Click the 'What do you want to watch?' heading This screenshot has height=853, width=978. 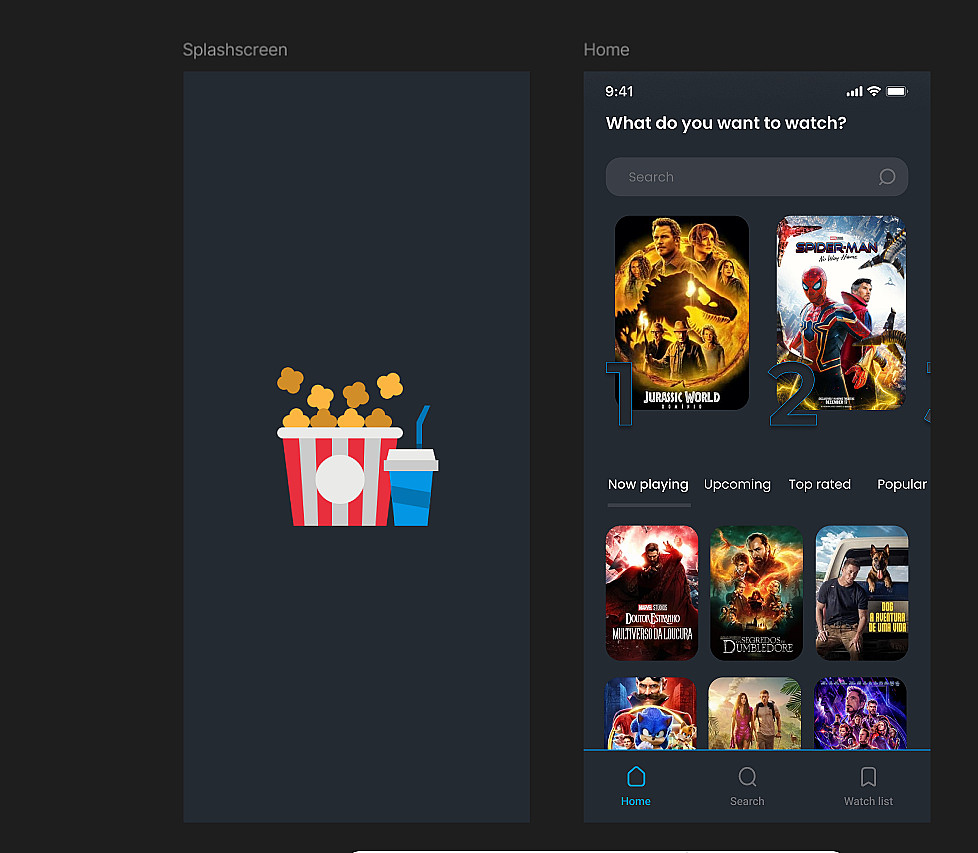tap(726, 123)
